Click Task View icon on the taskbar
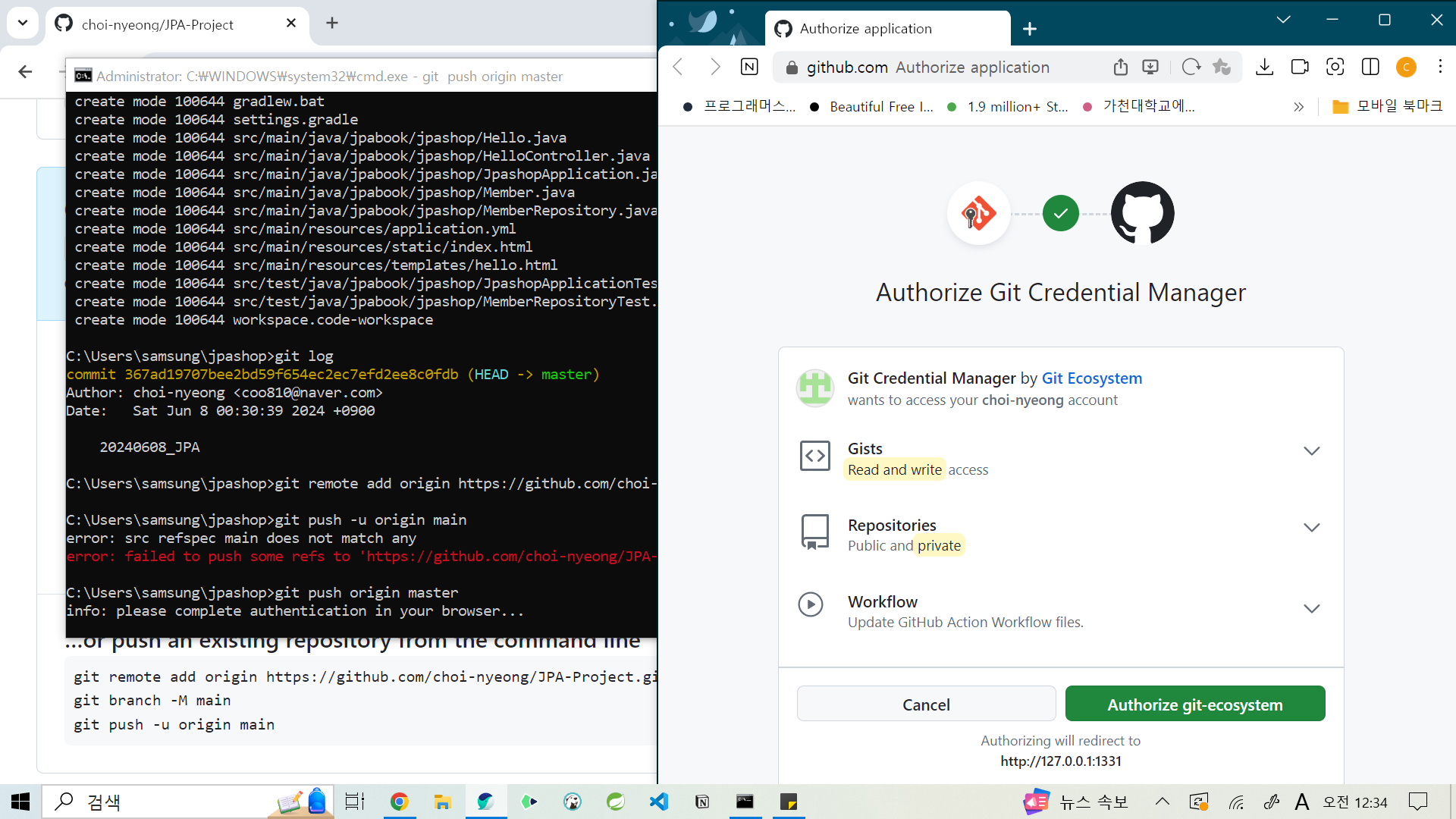The image size is (1456, 819). pos(355,802)
